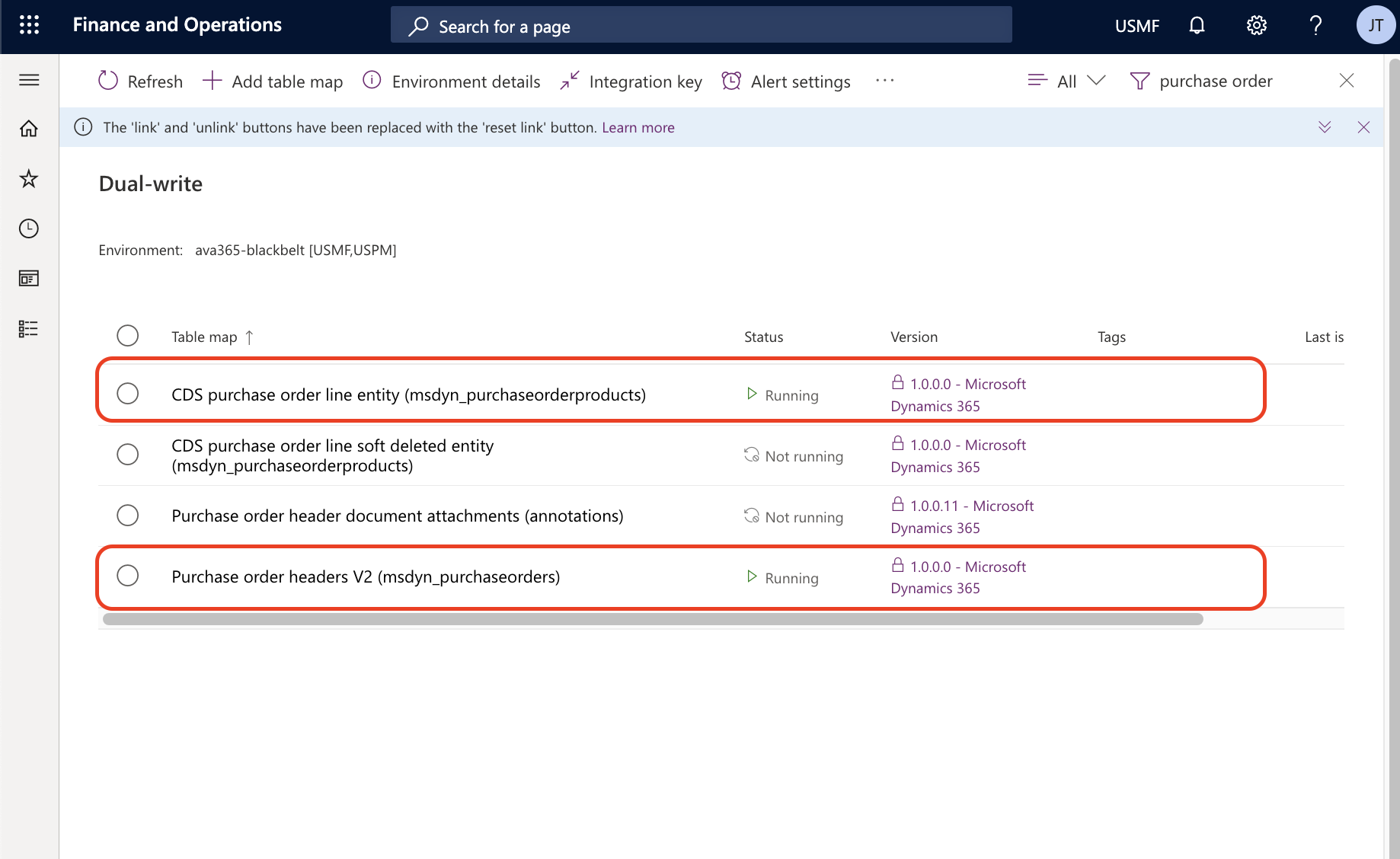Click Not running status of document attachments row
This screenshot has height=859, width=1400.
click(x=794, y=516)
